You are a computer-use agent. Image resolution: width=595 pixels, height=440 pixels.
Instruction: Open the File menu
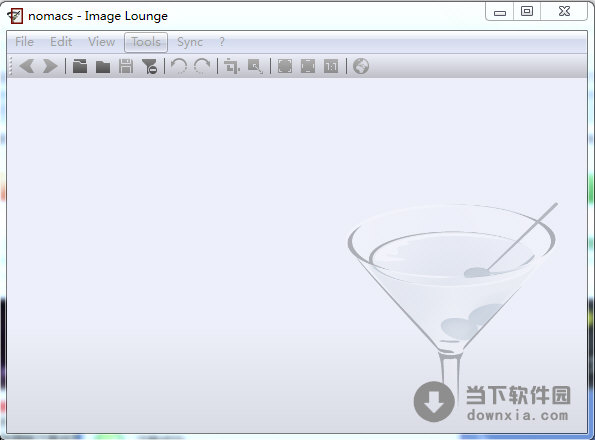coord(24,42)
